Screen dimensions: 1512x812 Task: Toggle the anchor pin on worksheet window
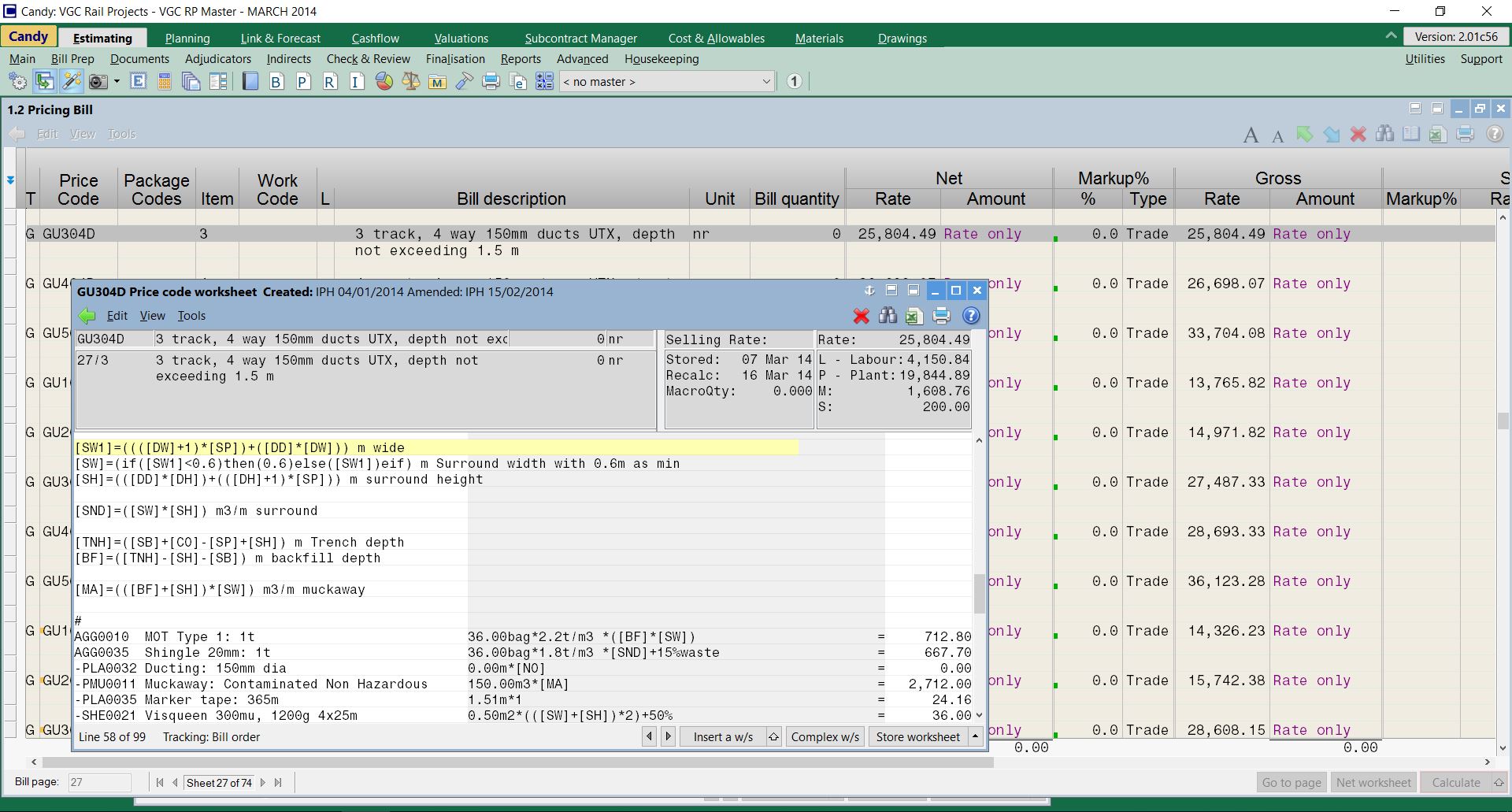(x=869, y=291)
